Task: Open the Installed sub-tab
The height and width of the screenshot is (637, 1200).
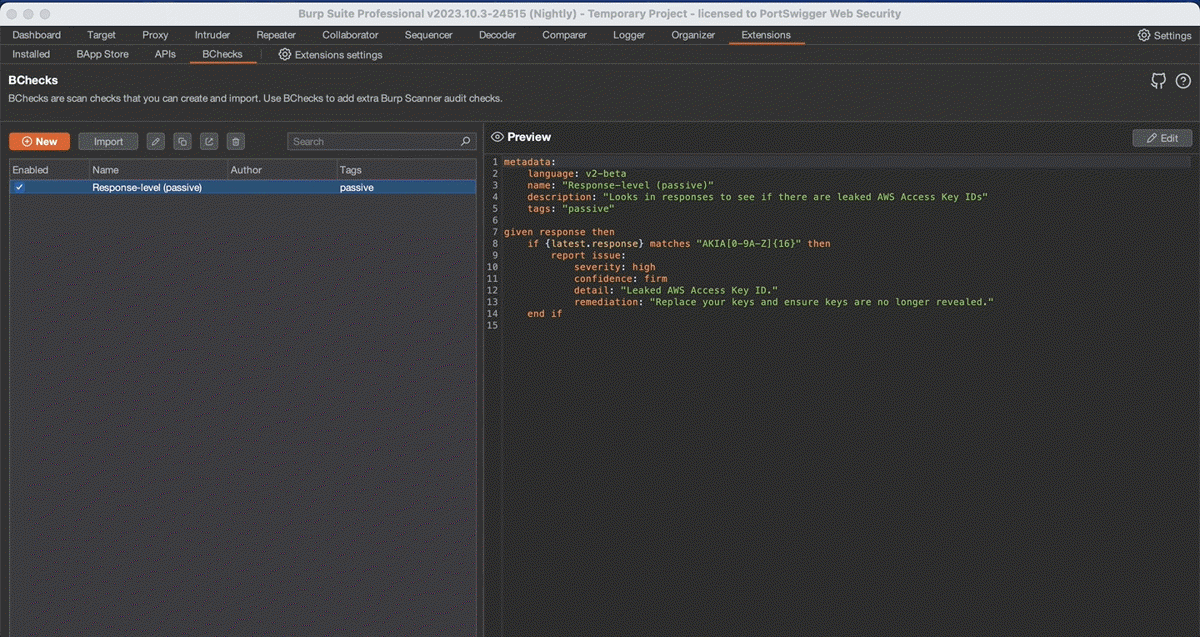Action: coord(31,55)
